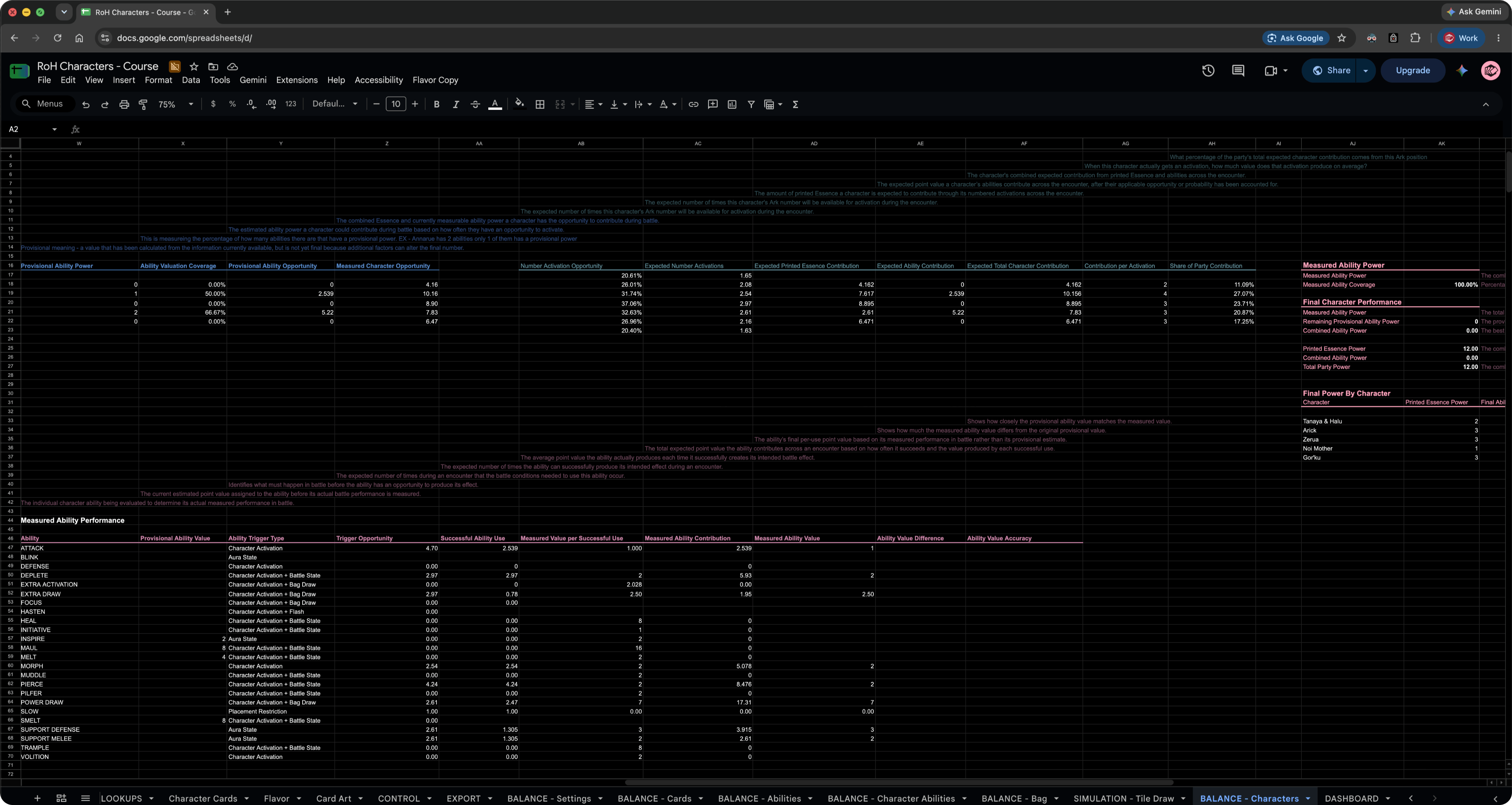Hide the menus with collapse chevron

[1486, 104]
